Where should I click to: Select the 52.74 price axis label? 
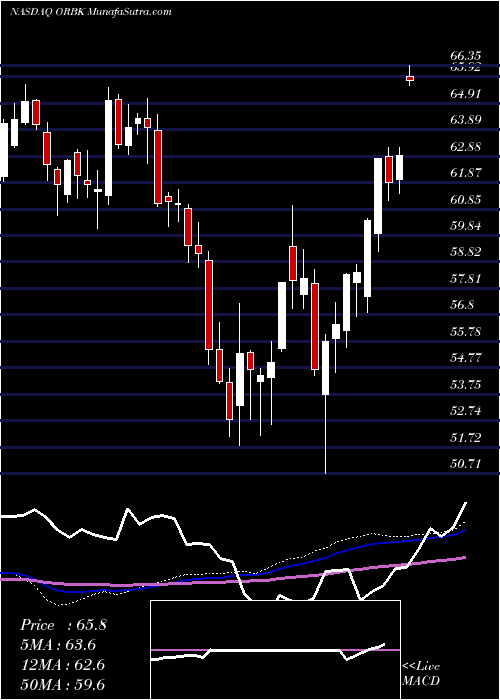tap(466, 411)
